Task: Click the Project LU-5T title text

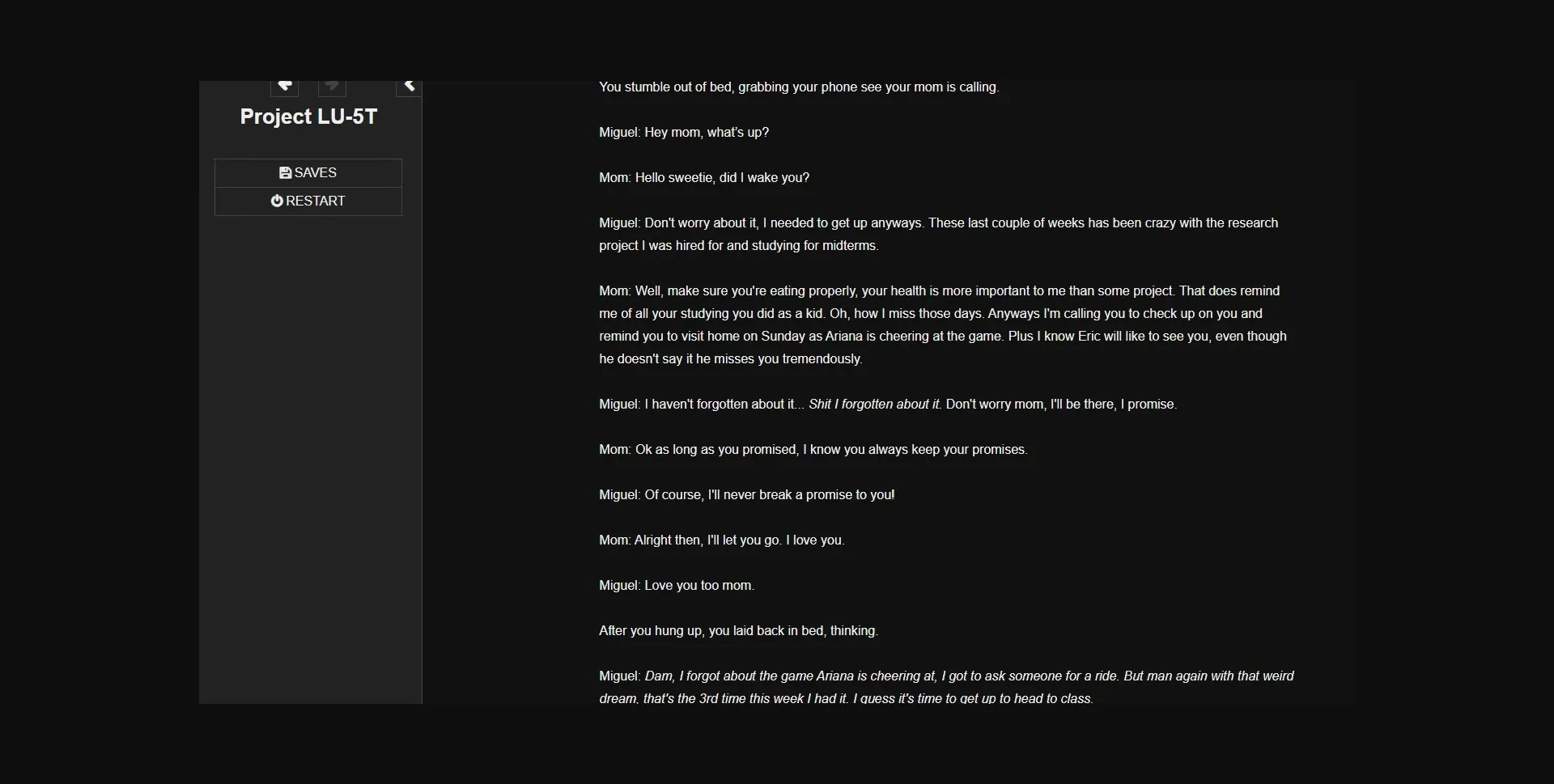Action: (x=308, y=117)
